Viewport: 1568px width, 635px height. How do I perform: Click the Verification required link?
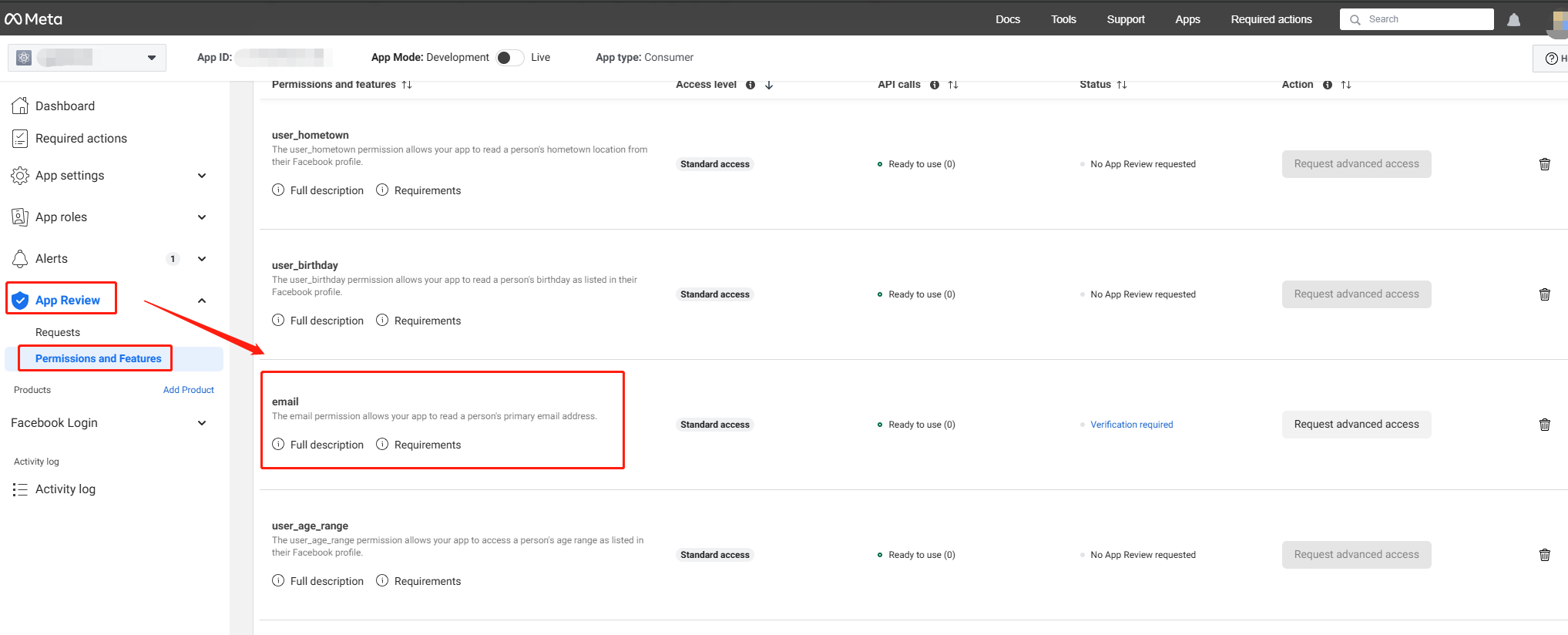(1131, 425)
